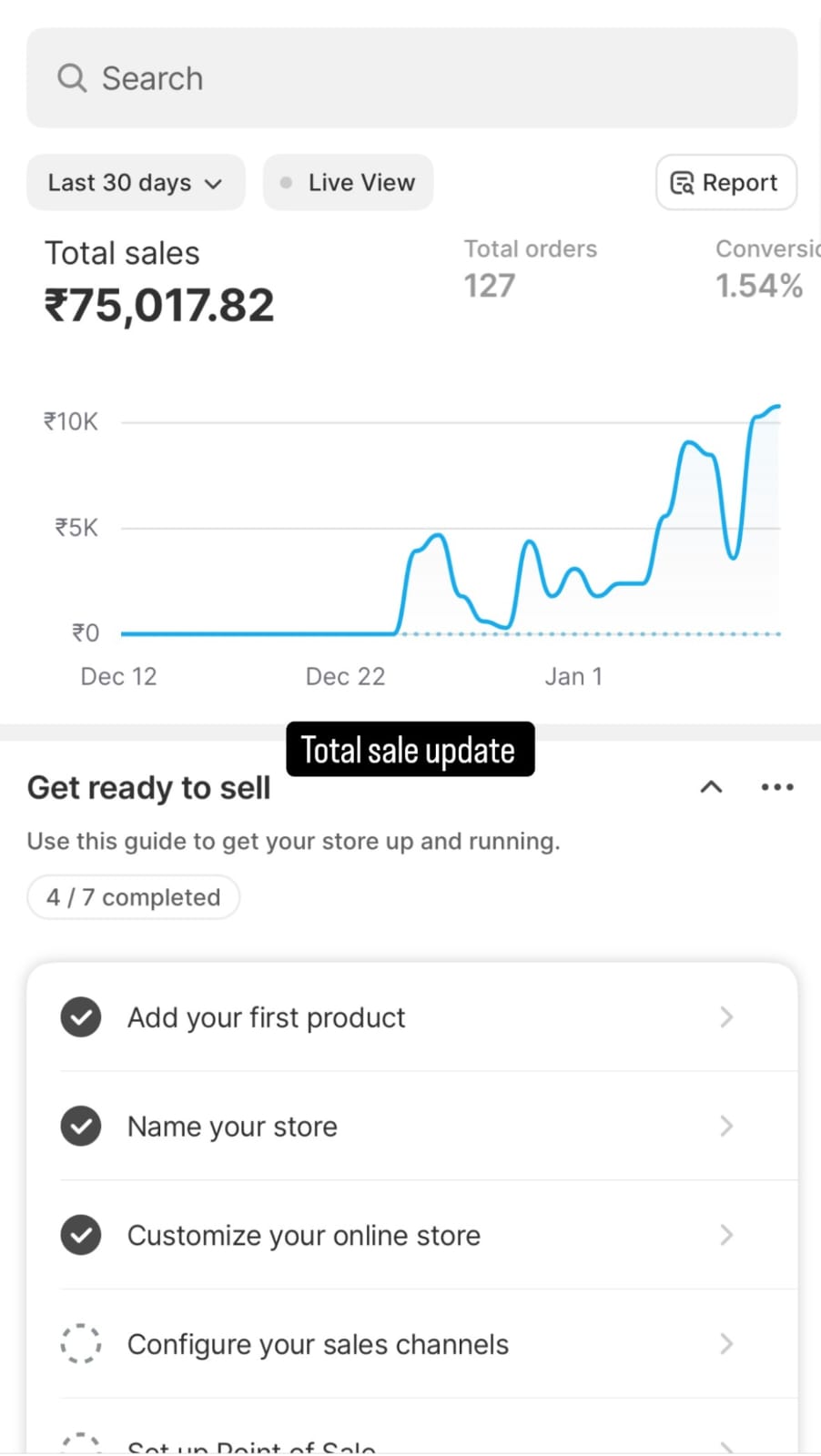This screenshot has width=821, height=1456.
Task: Click the Report document icon
Action: coord(682,183)
